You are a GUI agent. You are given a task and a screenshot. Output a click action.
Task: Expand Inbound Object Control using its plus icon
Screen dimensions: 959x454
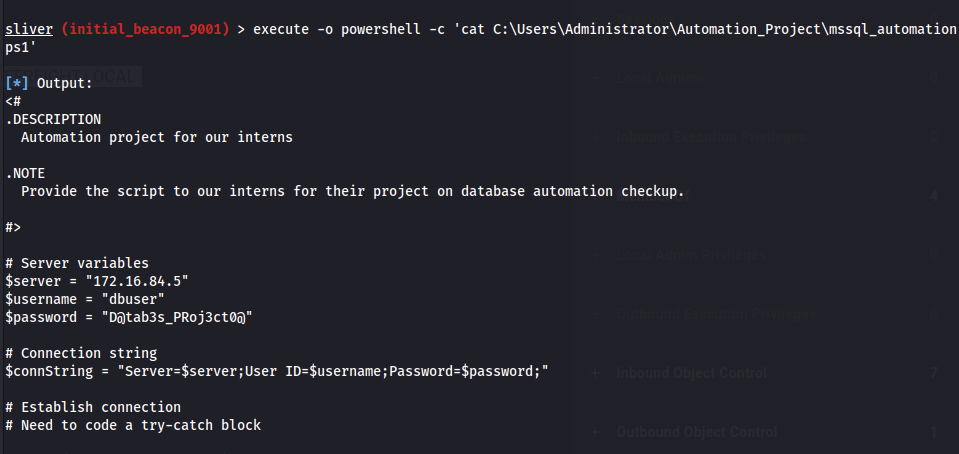point(596,373)
